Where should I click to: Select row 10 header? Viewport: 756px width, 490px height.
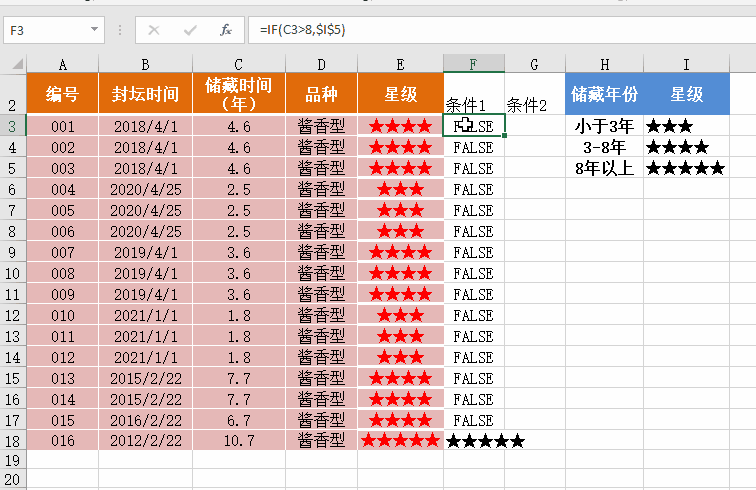click(x=13, y=273)
